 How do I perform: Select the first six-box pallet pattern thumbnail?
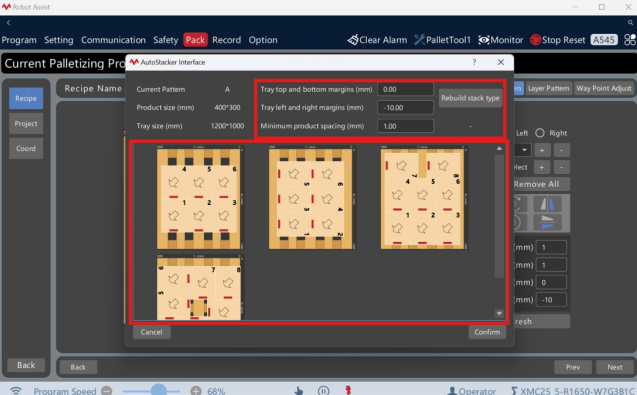199,198
